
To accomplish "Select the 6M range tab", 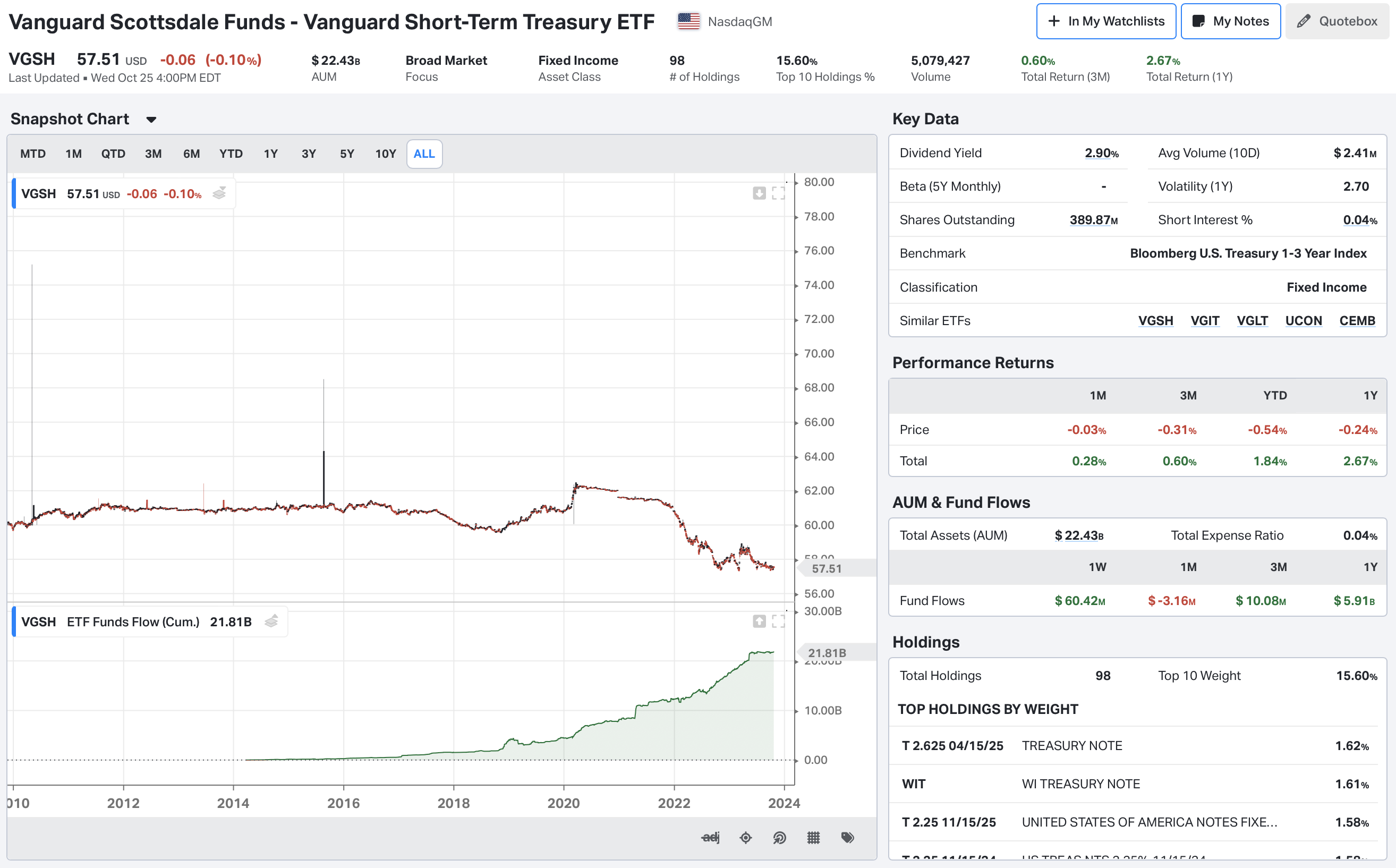I will (191, 154).
